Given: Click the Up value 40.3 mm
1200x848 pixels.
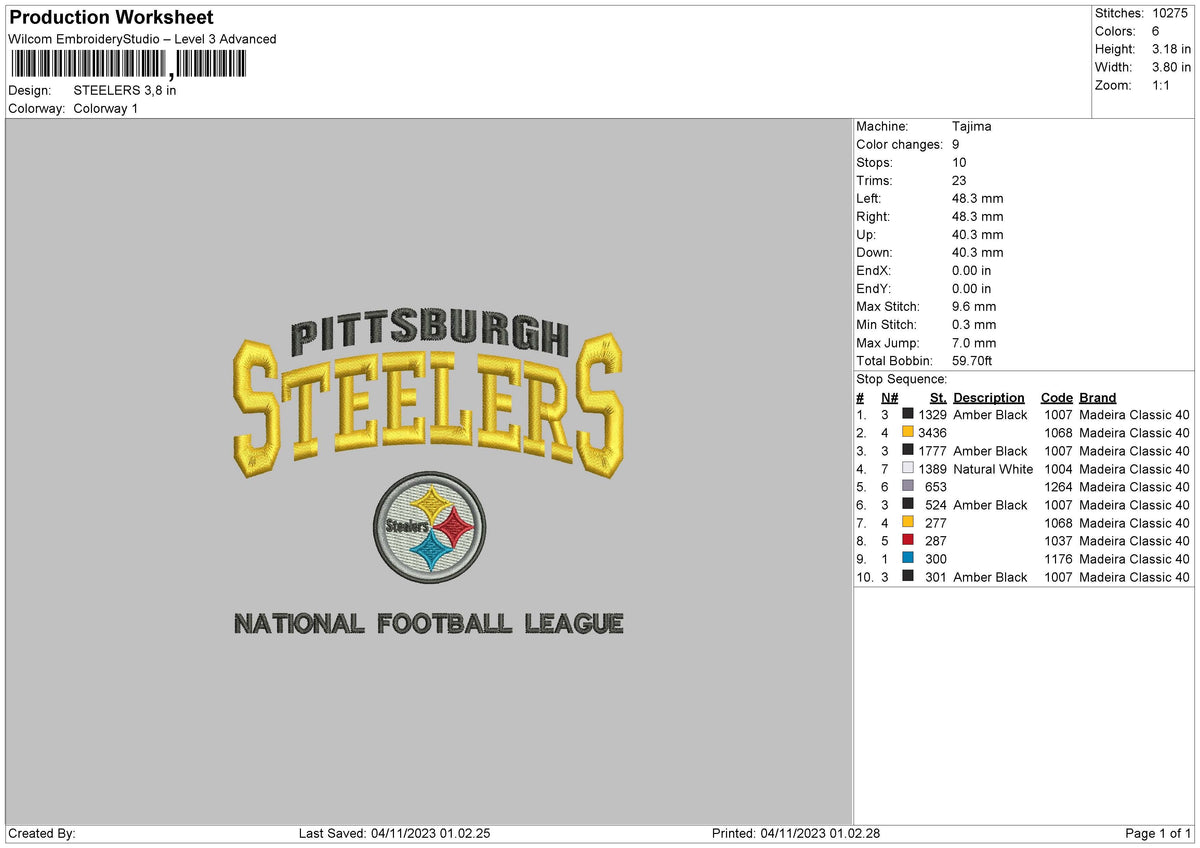Looking at the screenshot, I should tap(978, 234).
